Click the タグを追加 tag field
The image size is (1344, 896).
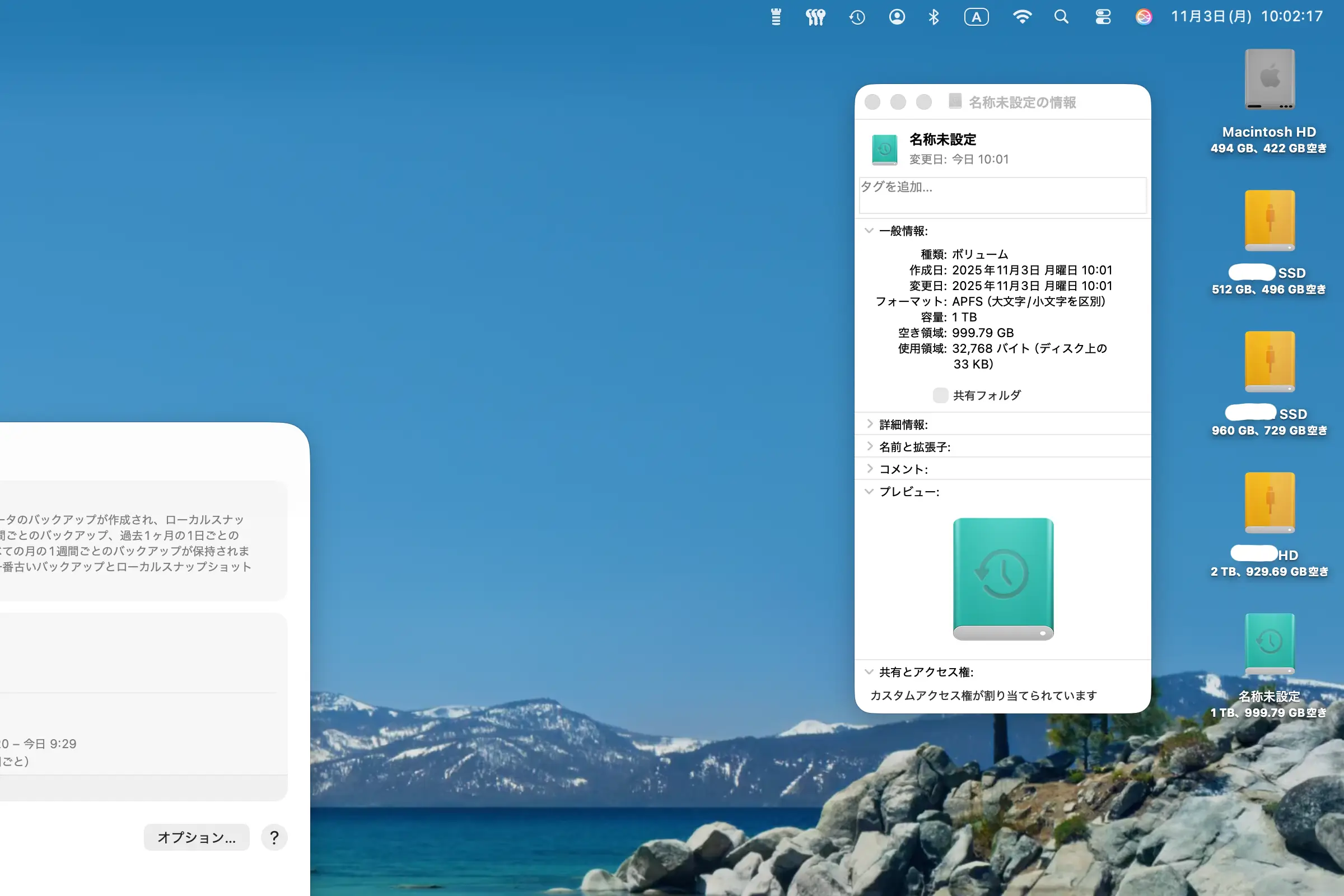point(1002,195)
